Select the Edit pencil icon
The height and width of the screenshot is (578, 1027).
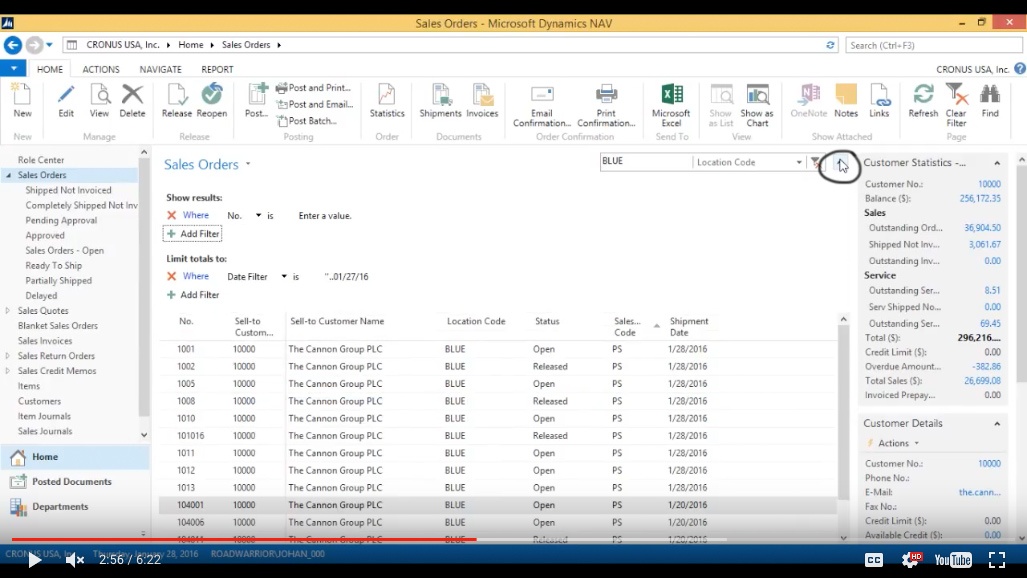[65, 96]
